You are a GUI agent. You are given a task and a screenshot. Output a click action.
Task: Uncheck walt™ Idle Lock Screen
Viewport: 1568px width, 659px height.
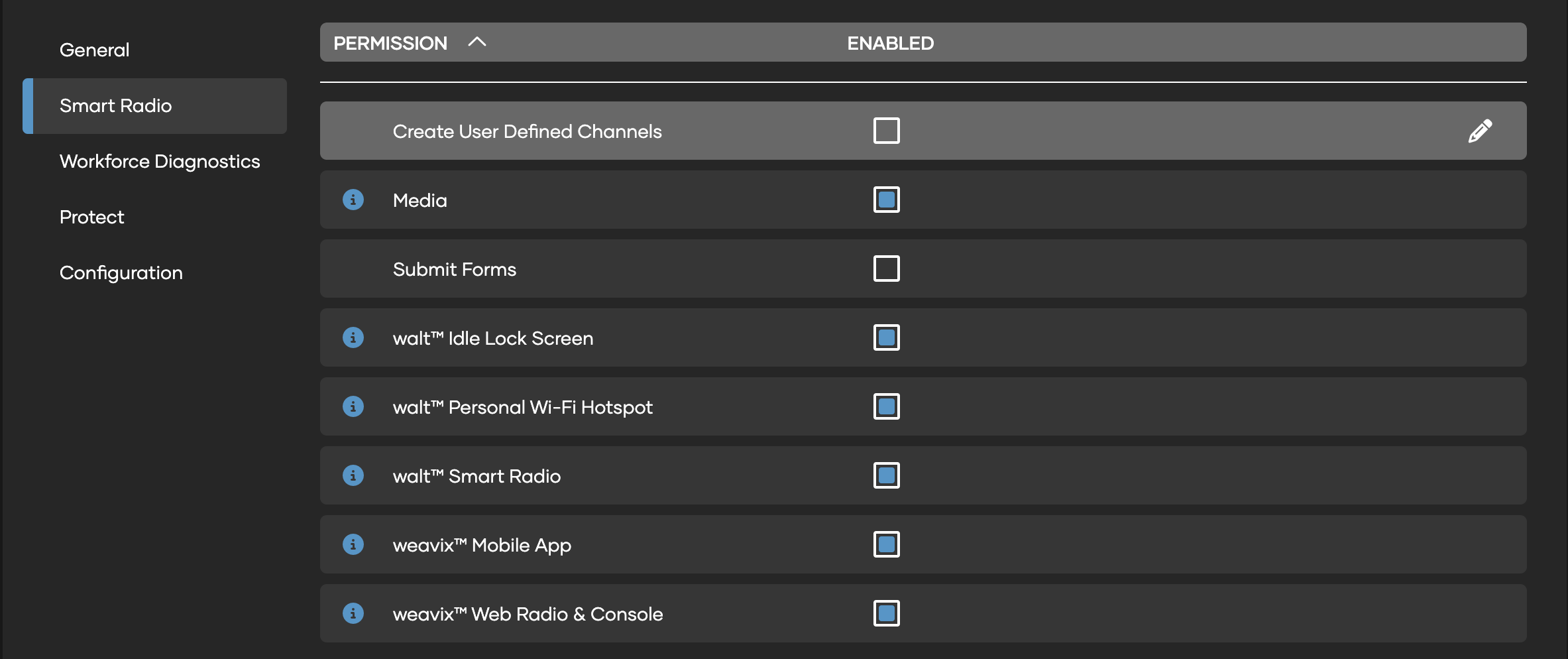pos(886,337)
